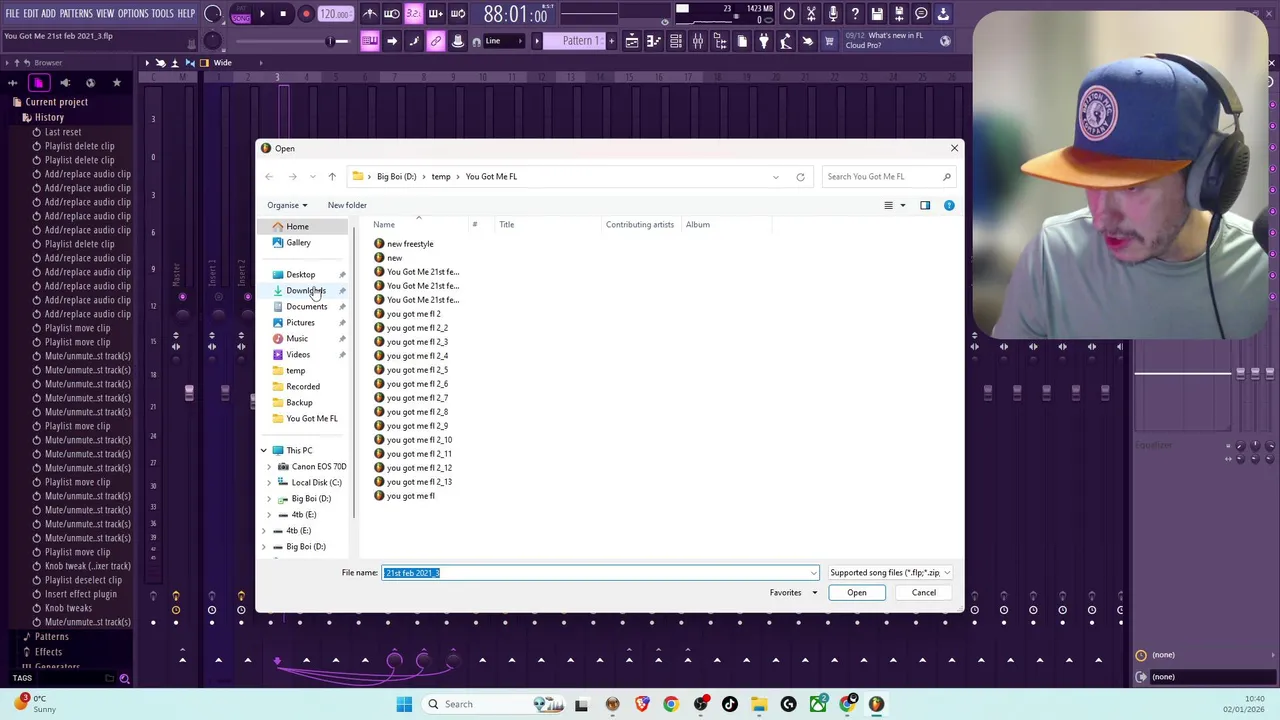Open the Supported song files type dropdown
Viewport: 1280px width, 720px height.
point(889,573)
